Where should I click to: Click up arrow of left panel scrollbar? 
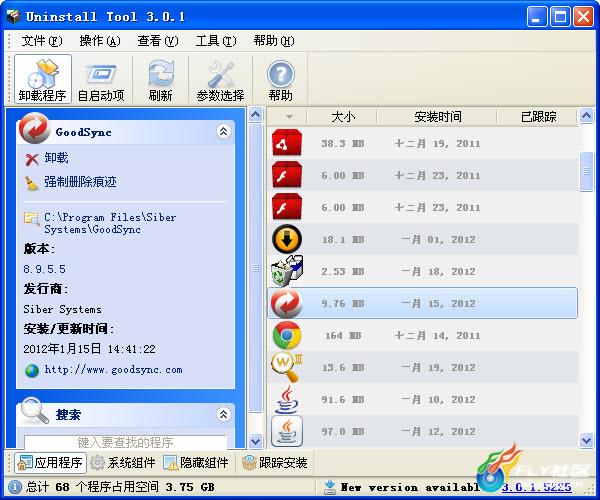click(x=255, y=114)
